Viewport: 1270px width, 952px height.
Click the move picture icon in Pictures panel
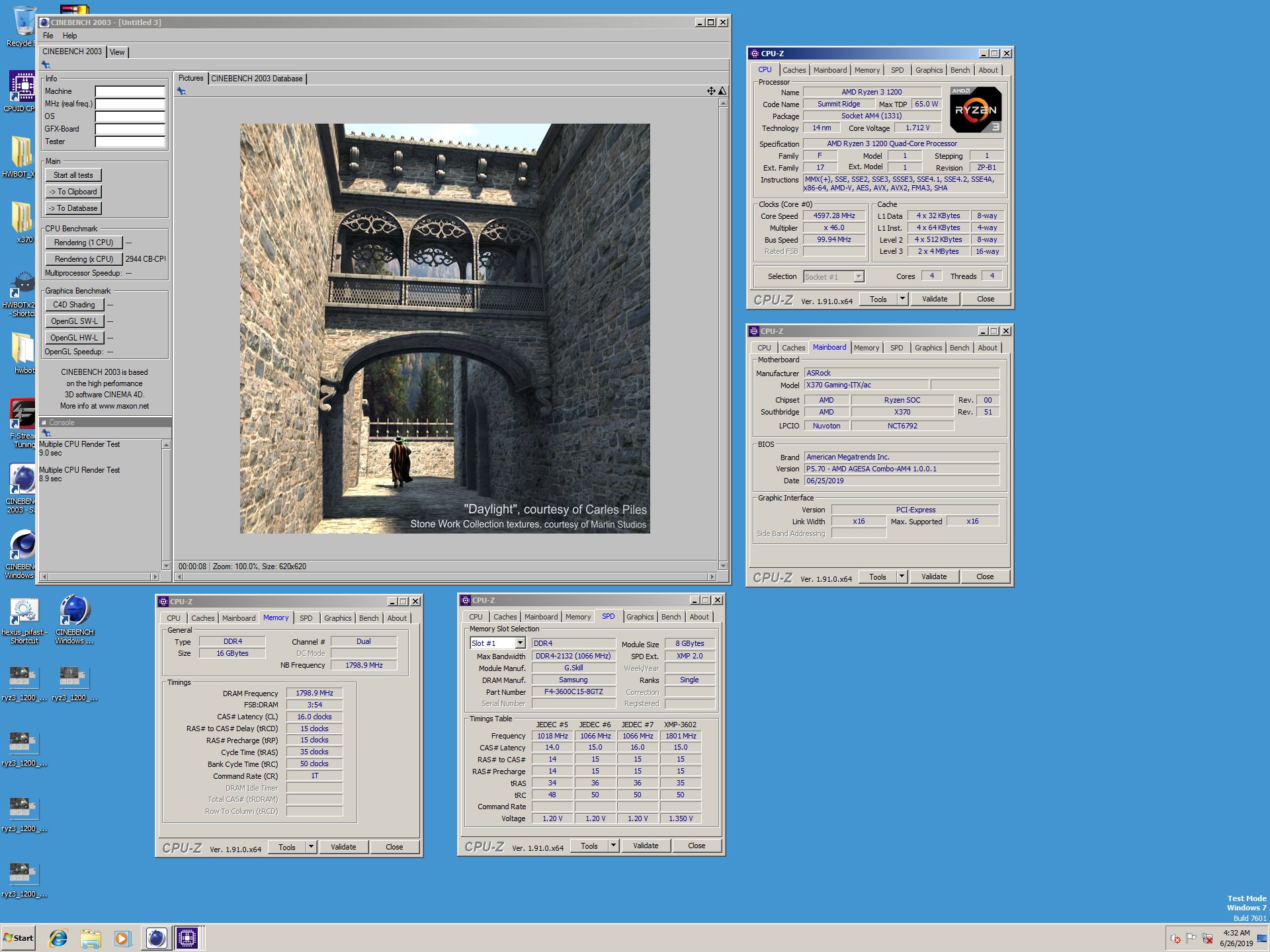(x=711, y=91)
